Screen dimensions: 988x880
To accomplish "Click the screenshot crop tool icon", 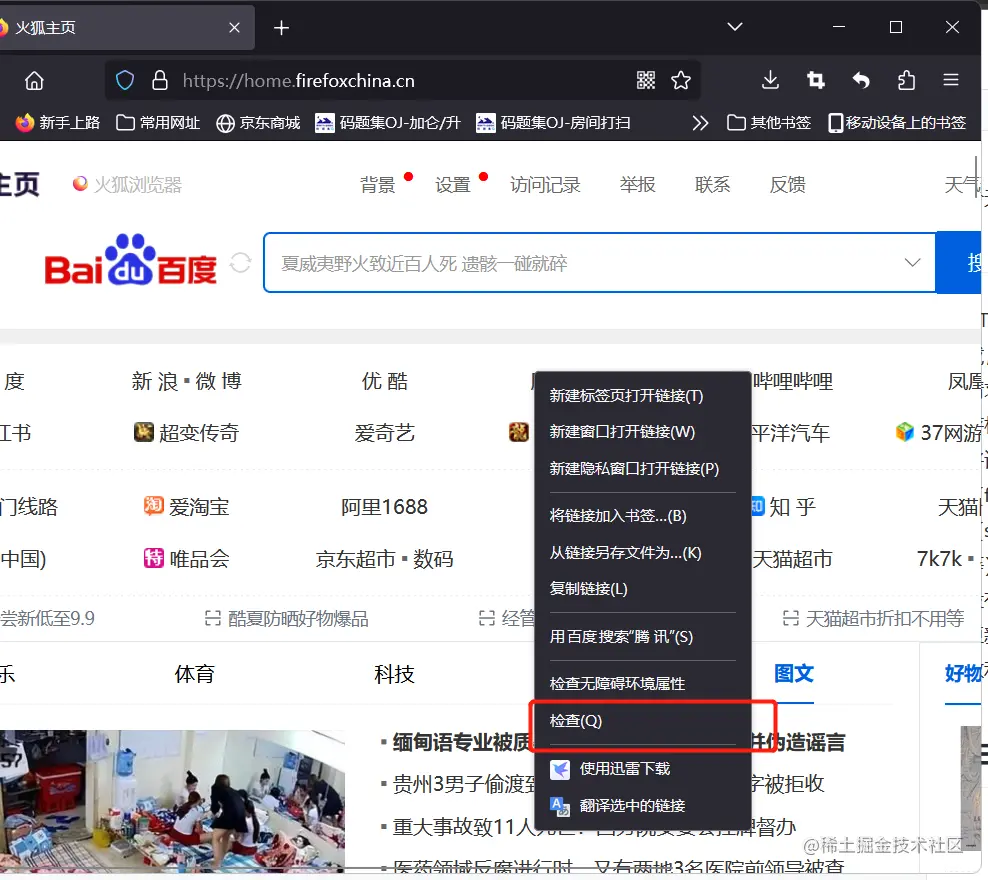I will 815,81.
